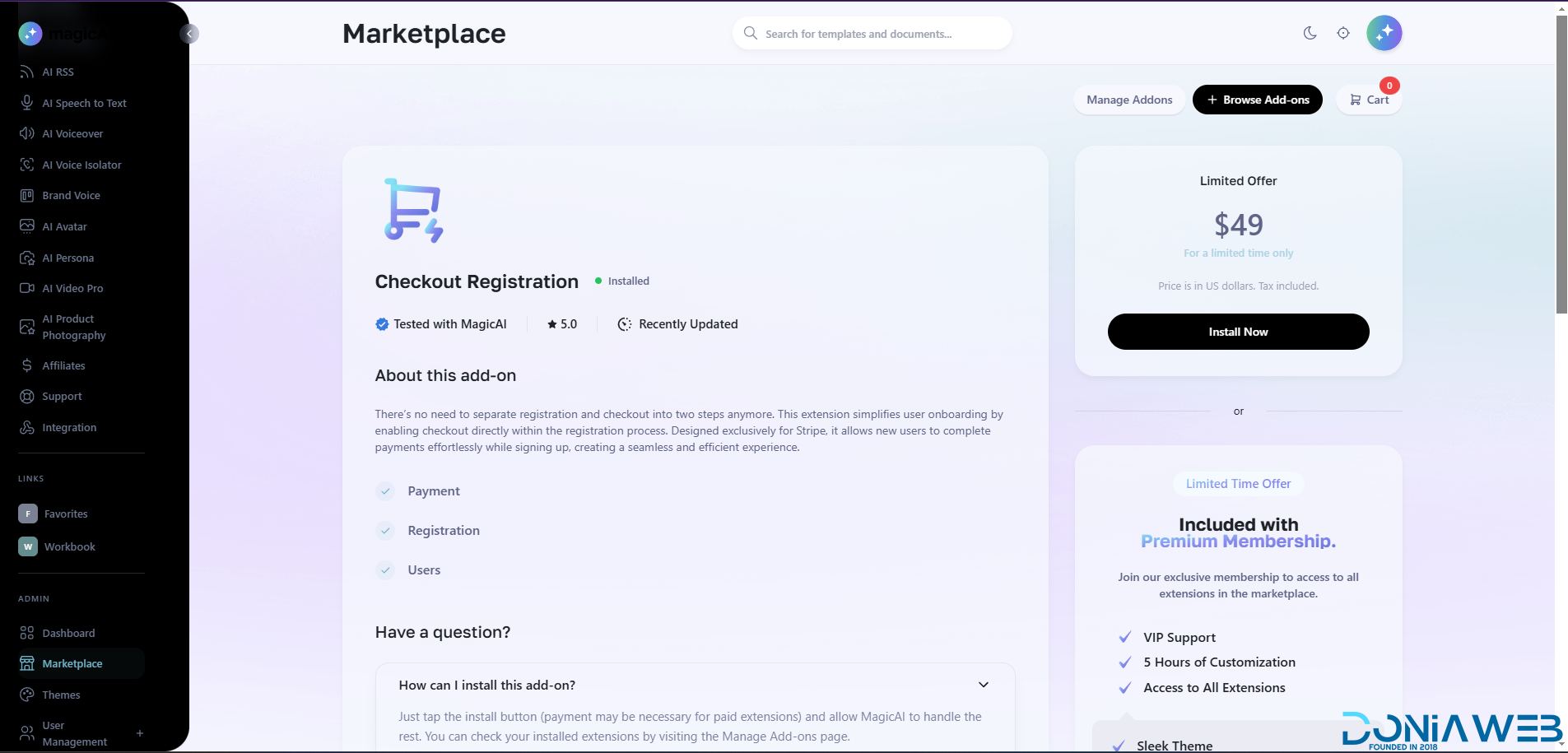Toggle dark mode with the moon icon
1568x753 pixels.
[x=1310, y=33]
